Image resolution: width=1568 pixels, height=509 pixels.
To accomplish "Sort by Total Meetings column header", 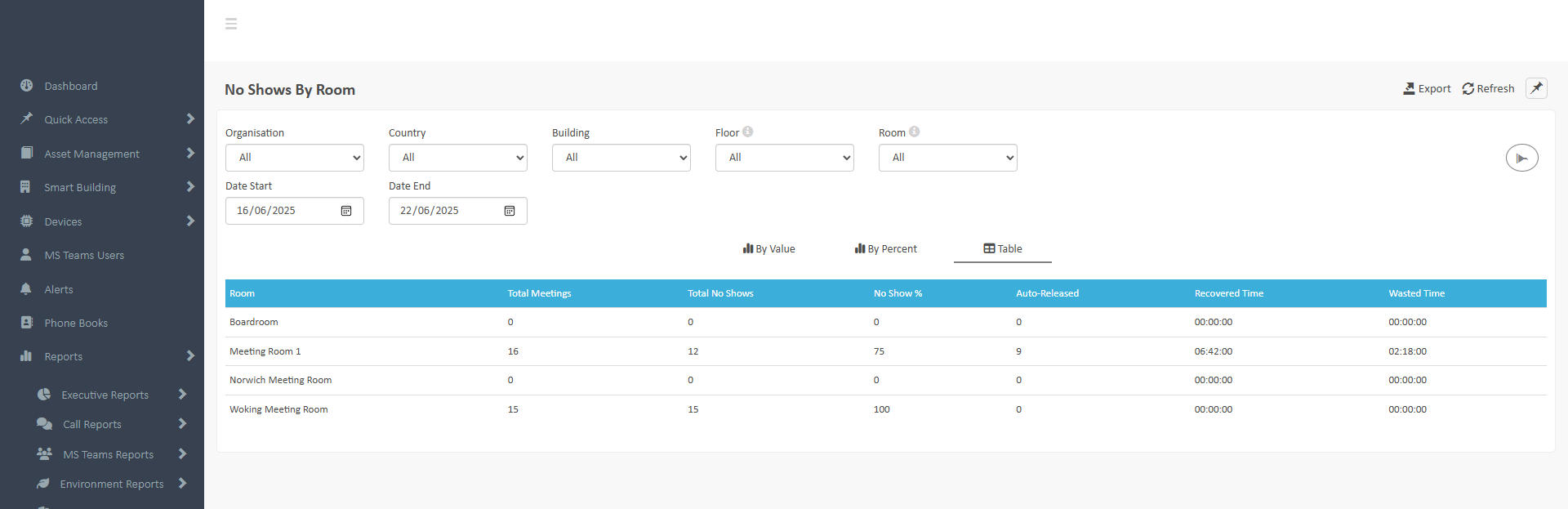I will point(540,293).
